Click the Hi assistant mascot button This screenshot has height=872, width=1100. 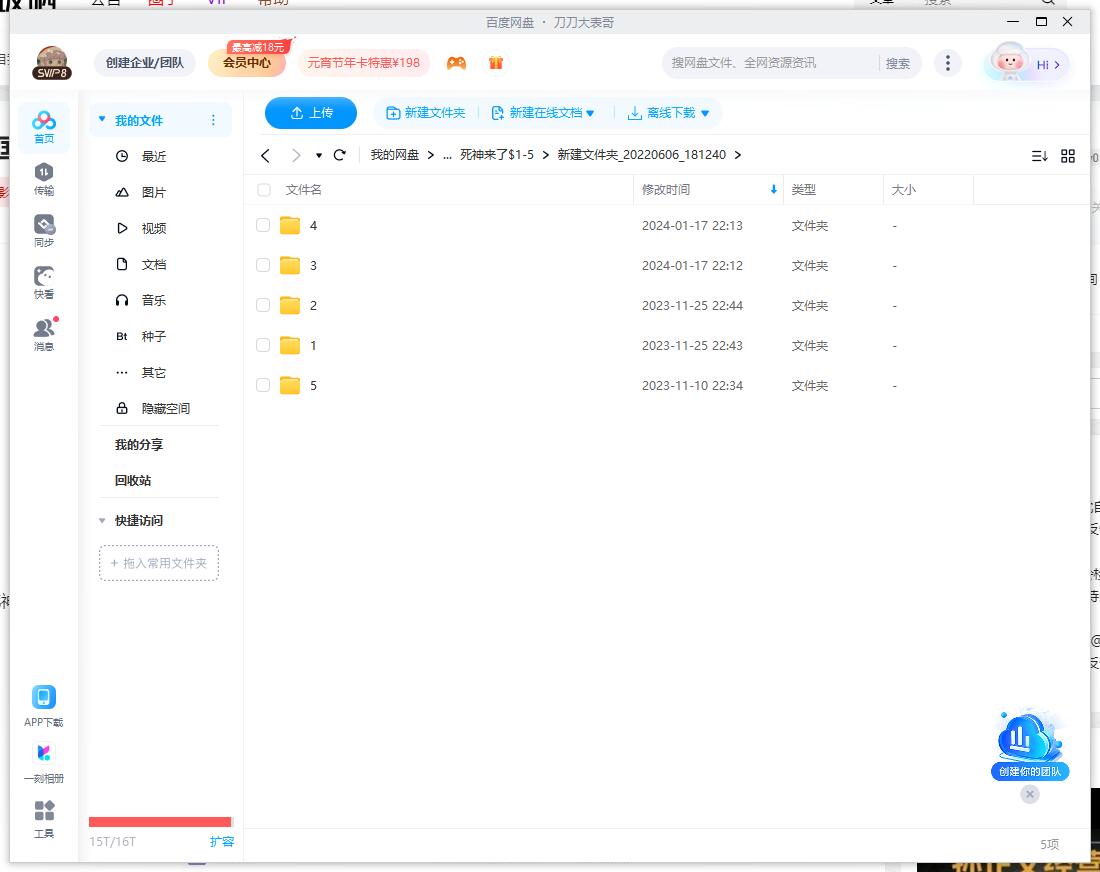pyautogui.click(x=1027, y=64)
